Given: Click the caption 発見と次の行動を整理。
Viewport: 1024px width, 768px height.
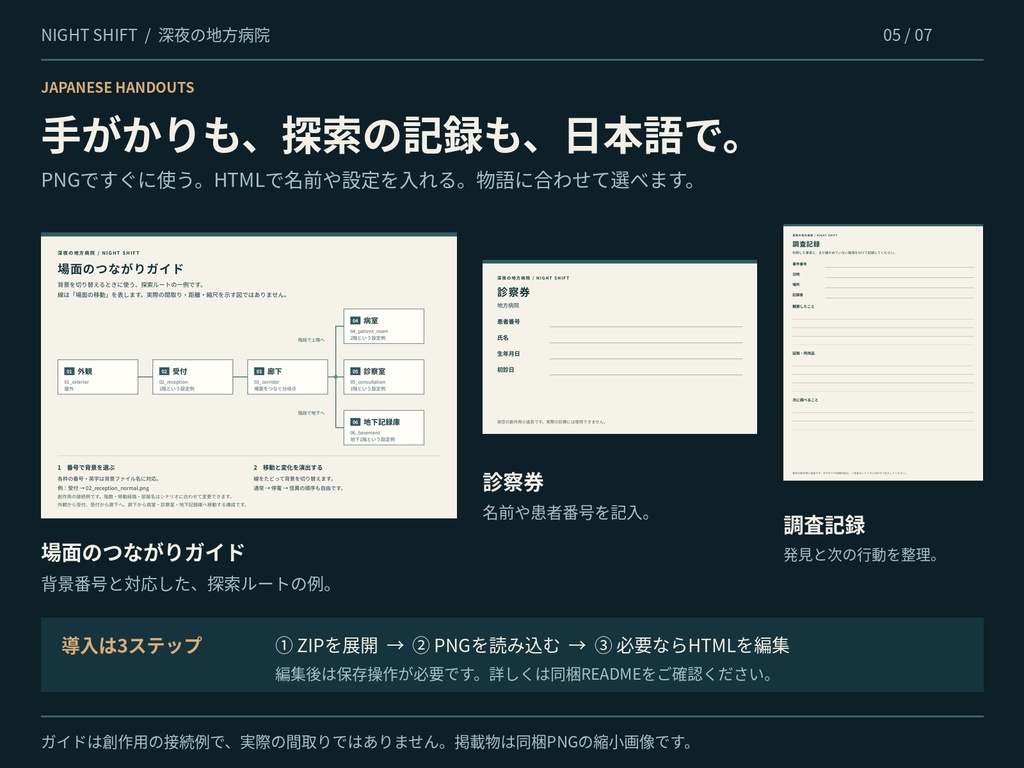Looking at the screenshot, I should [x=861, y=554].
